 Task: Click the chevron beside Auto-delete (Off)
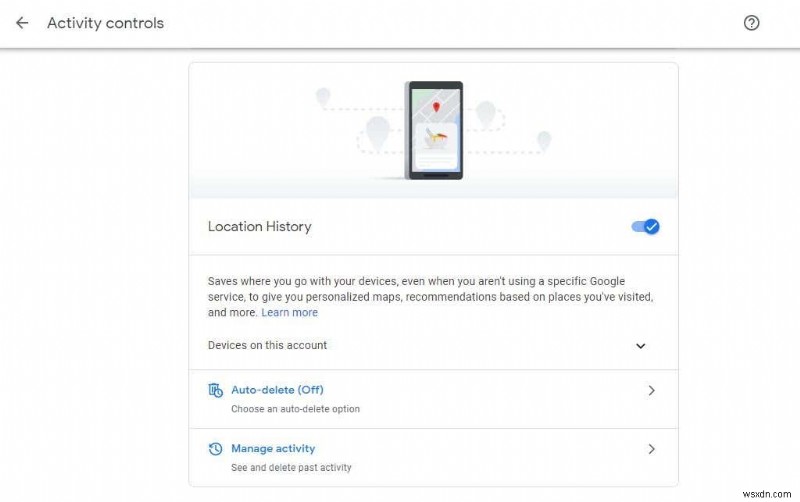click(x=651, y=391)
